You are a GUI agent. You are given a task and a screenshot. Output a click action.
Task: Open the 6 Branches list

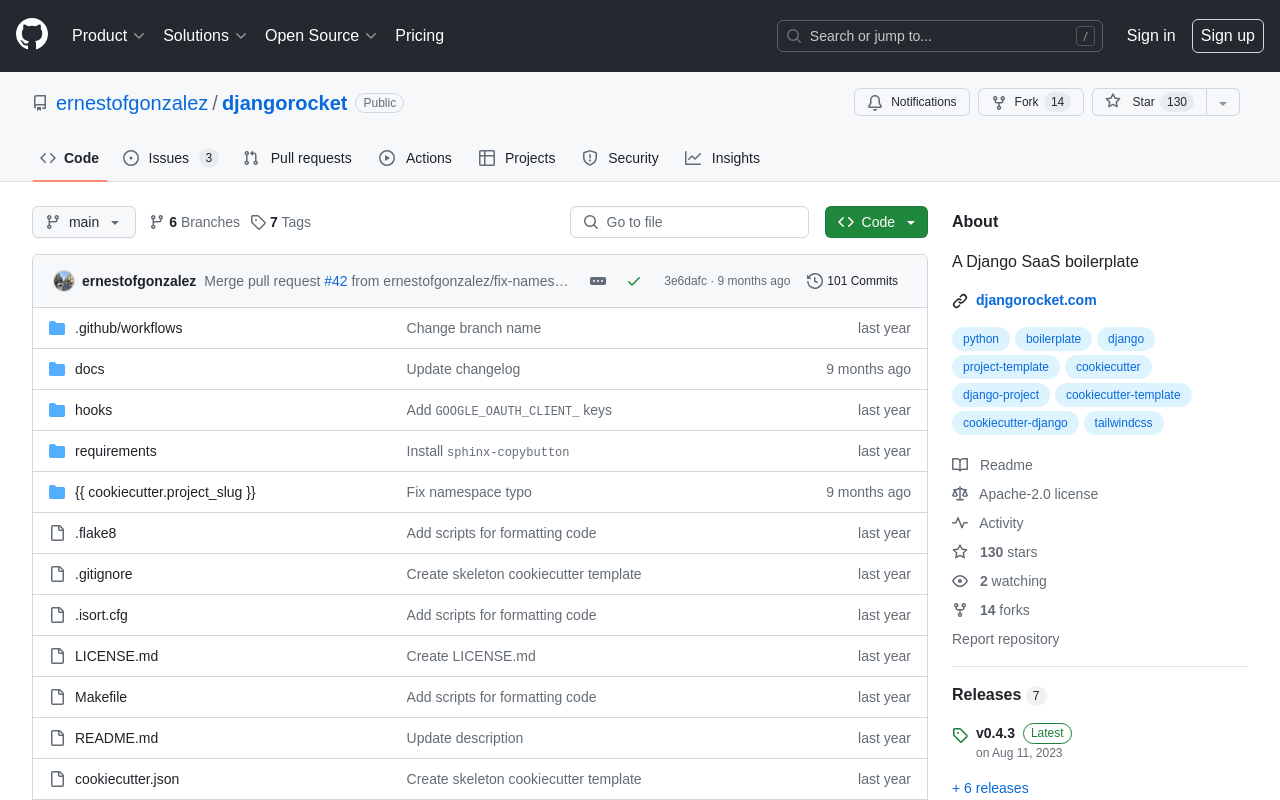[195, 222]
